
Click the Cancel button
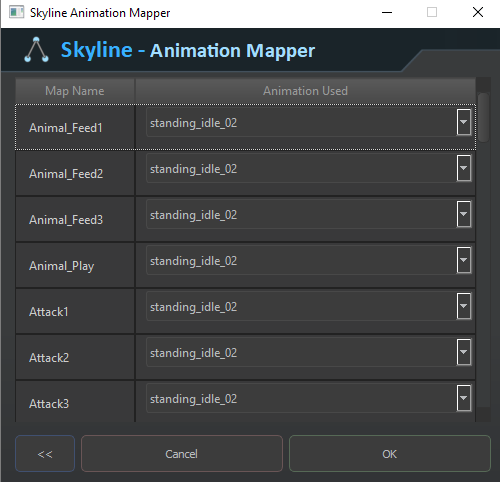click(182, 454)
